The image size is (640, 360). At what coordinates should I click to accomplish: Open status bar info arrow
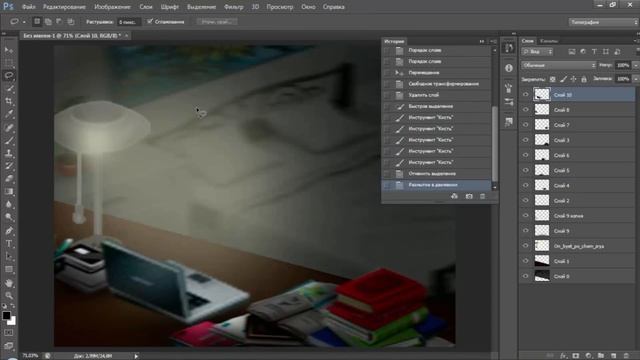pos(136,356)
